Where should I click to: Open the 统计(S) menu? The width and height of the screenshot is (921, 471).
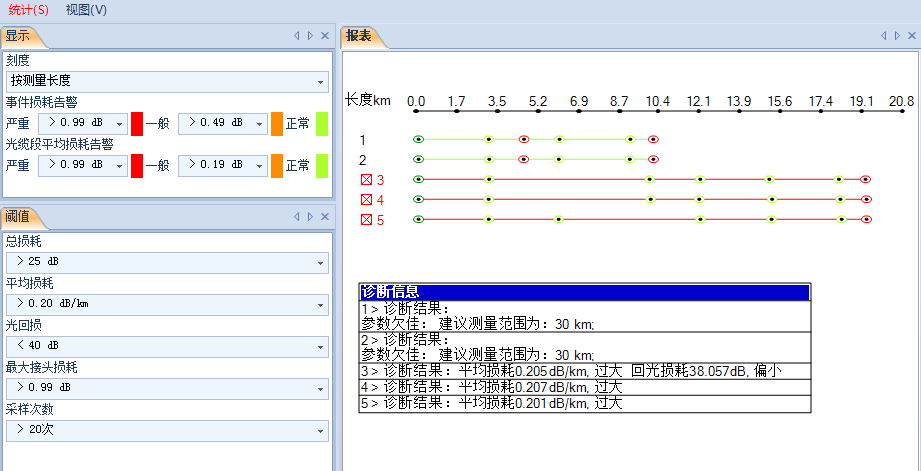[28, 9]
